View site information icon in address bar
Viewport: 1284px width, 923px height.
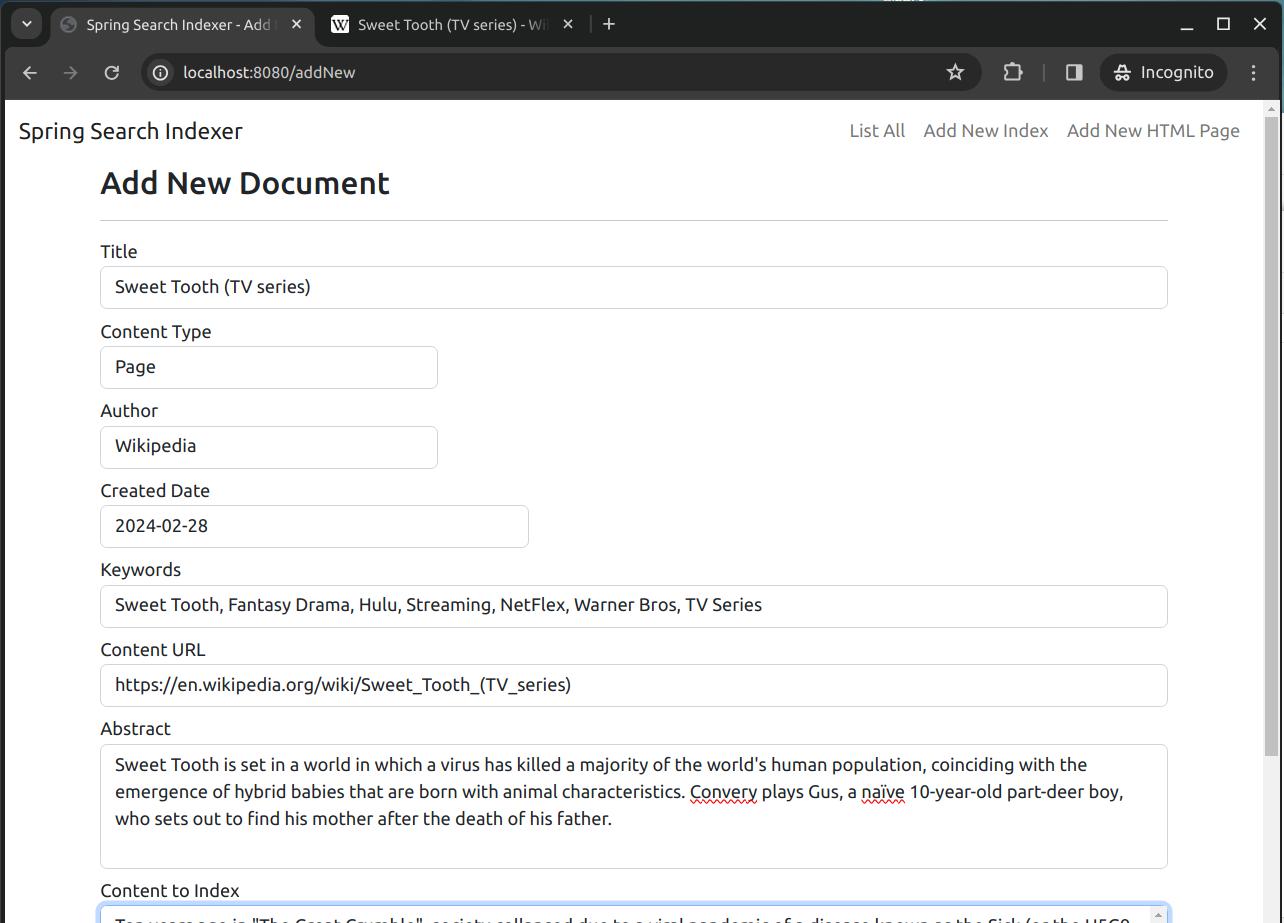click(x=160, y=72)
